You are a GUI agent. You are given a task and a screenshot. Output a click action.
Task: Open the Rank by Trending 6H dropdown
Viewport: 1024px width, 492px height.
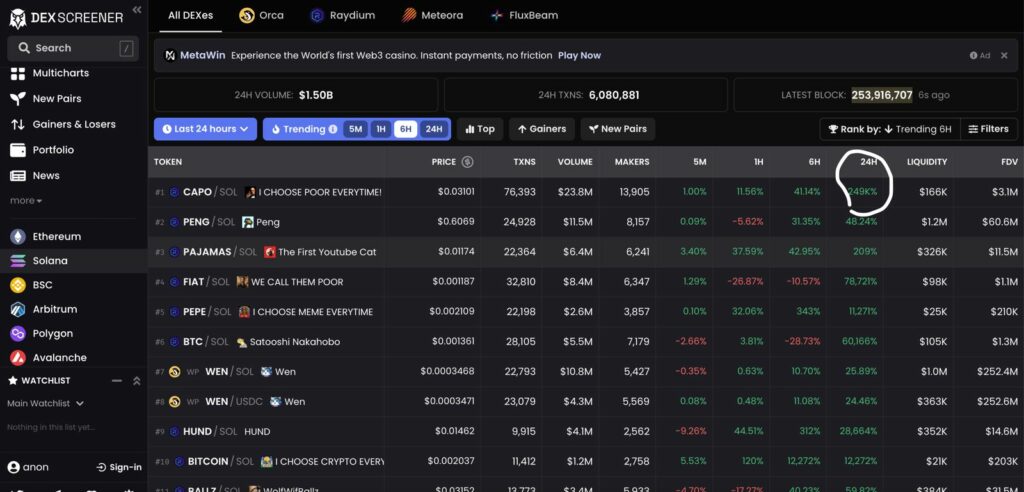coord(890,129)
